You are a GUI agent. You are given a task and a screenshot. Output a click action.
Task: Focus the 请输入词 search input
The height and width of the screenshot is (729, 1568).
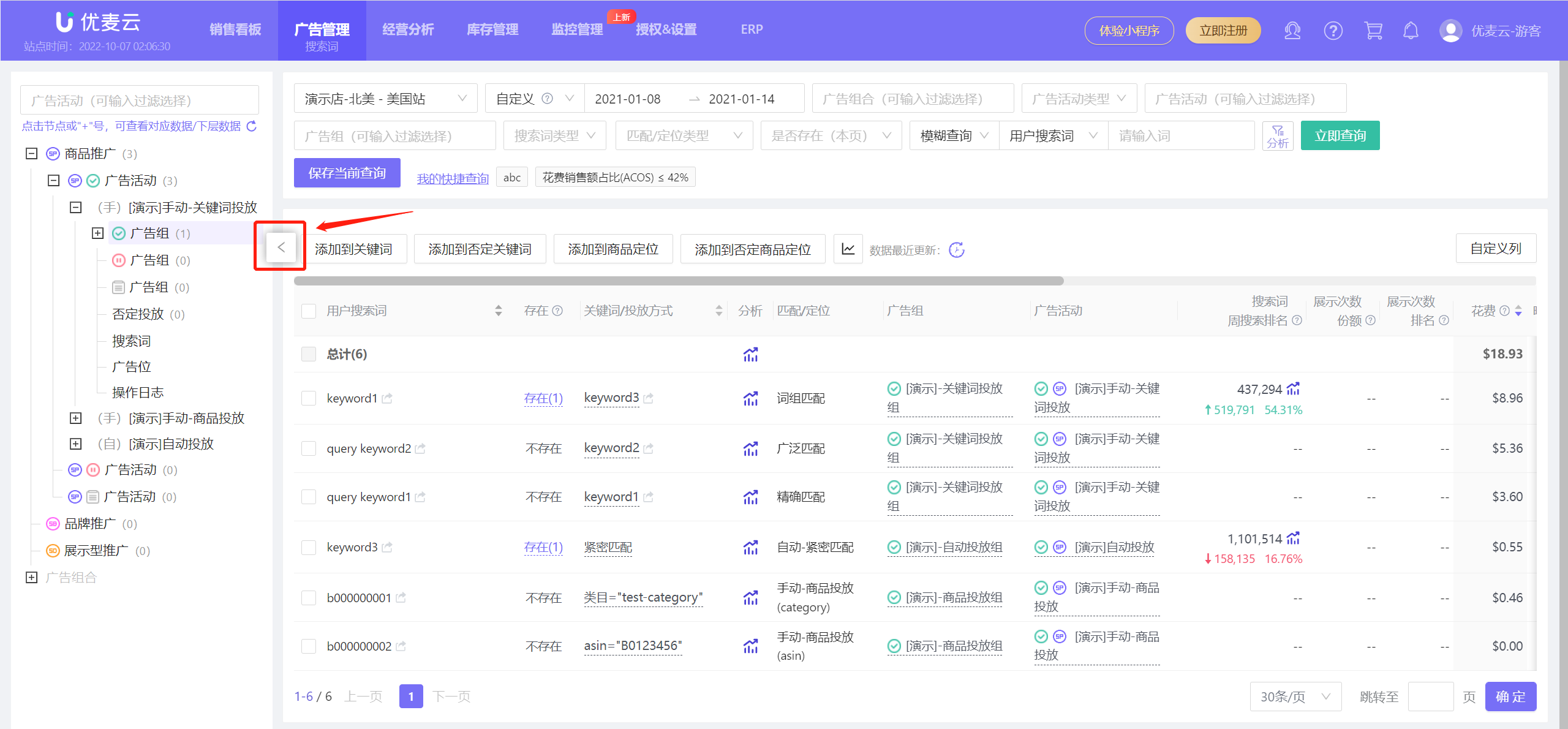(x=1181, y=136)
